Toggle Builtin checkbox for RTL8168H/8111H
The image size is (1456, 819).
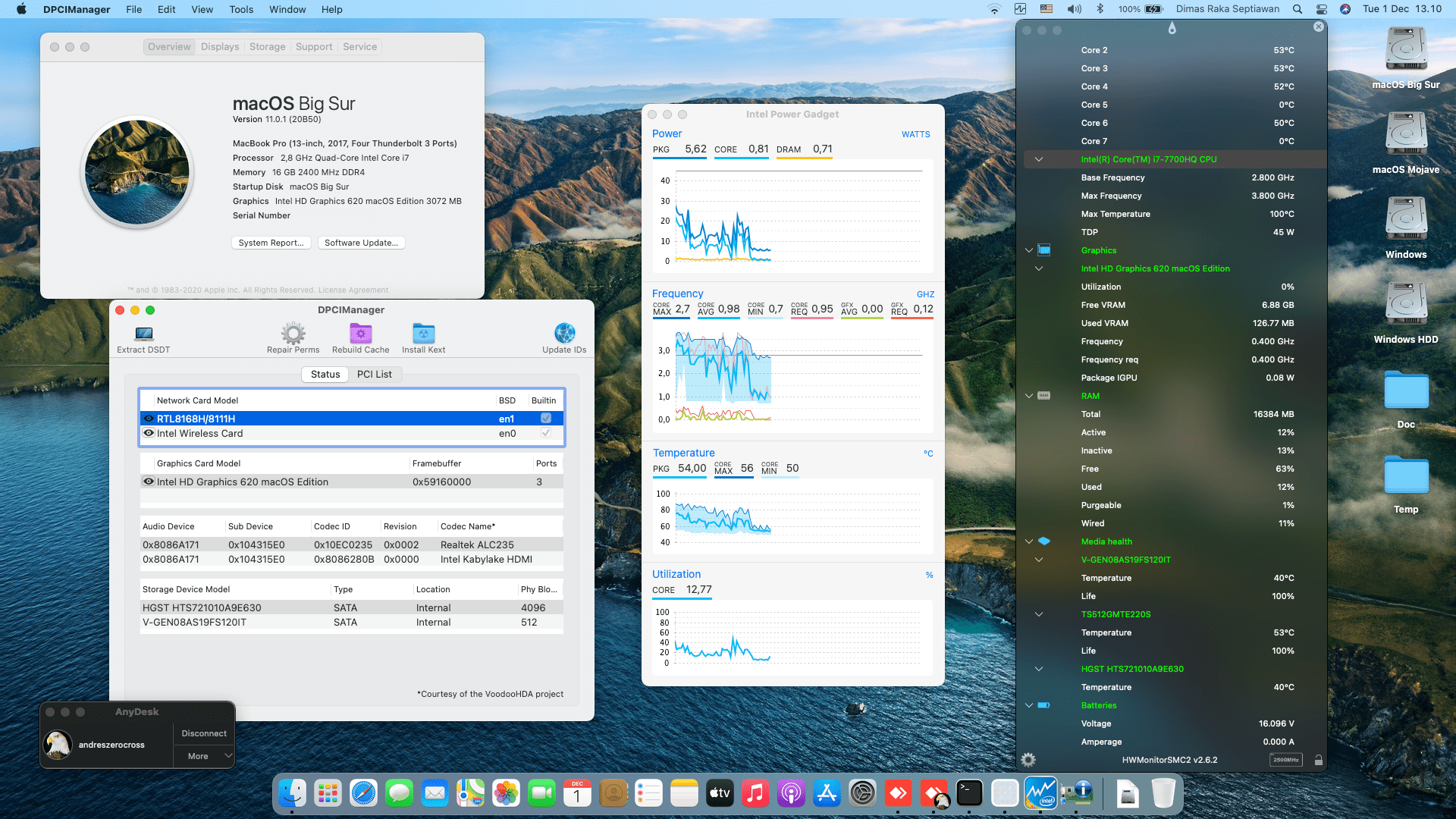coord(546,419)
